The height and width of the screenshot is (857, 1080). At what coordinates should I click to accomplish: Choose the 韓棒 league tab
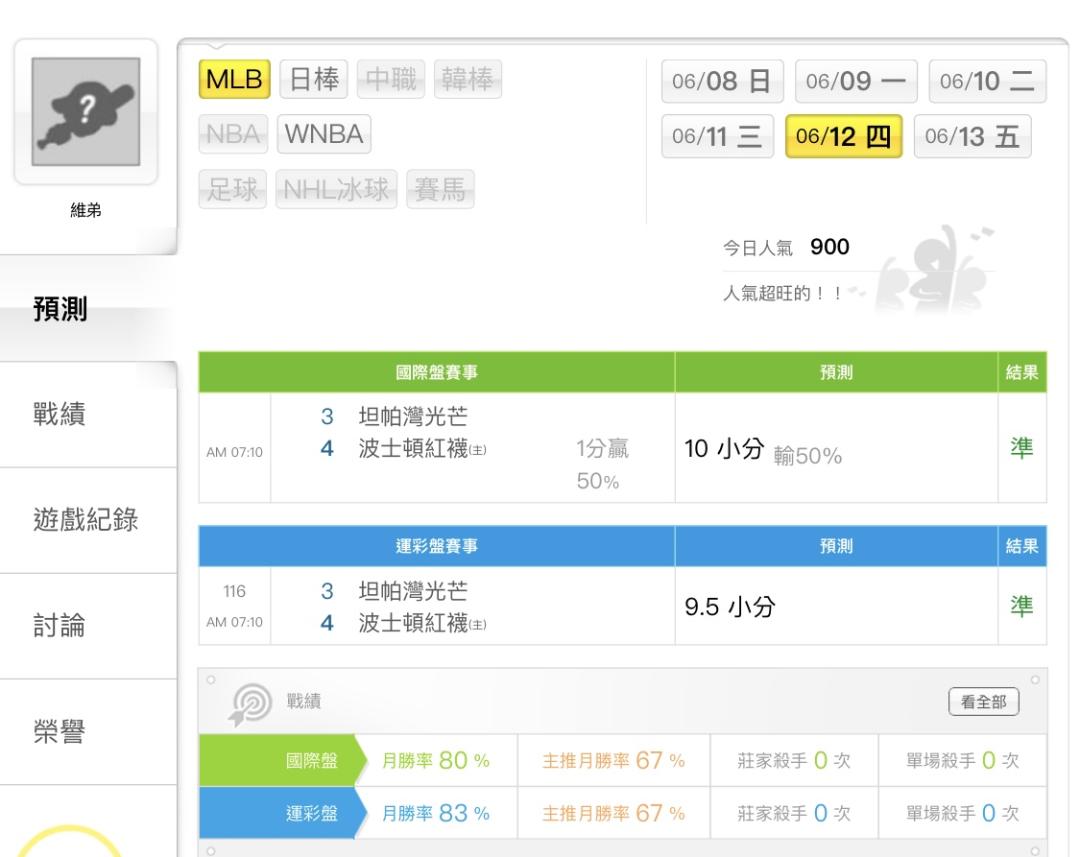point(468,79)
